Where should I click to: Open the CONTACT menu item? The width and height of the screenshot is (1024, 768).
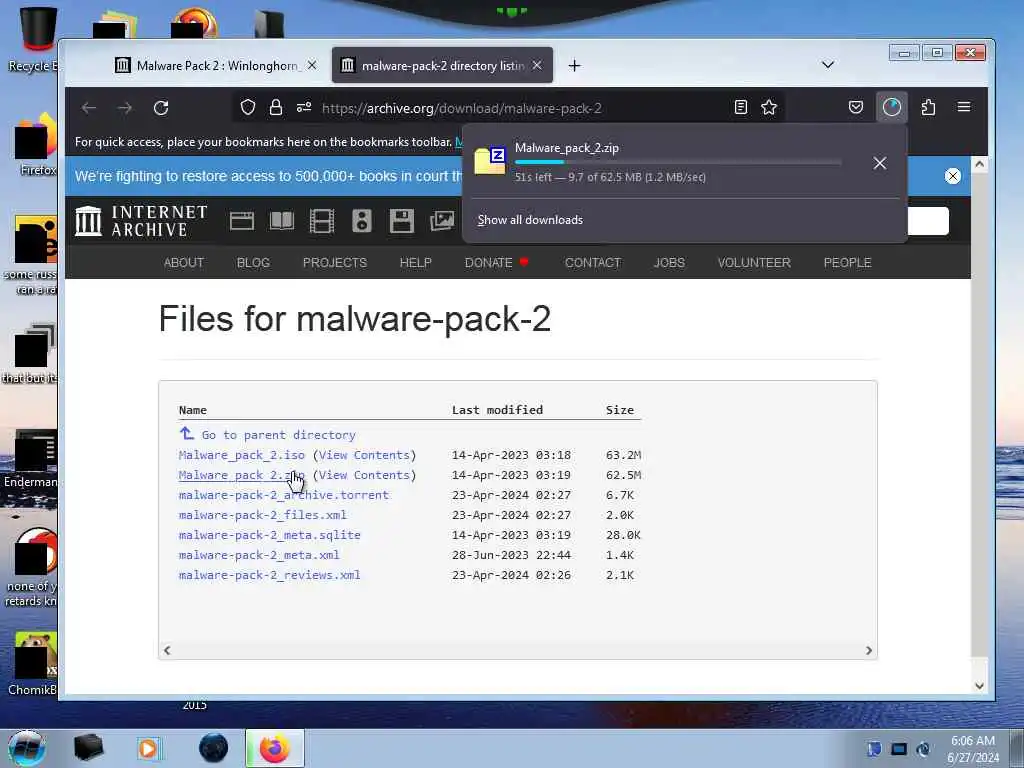(593, 263)
